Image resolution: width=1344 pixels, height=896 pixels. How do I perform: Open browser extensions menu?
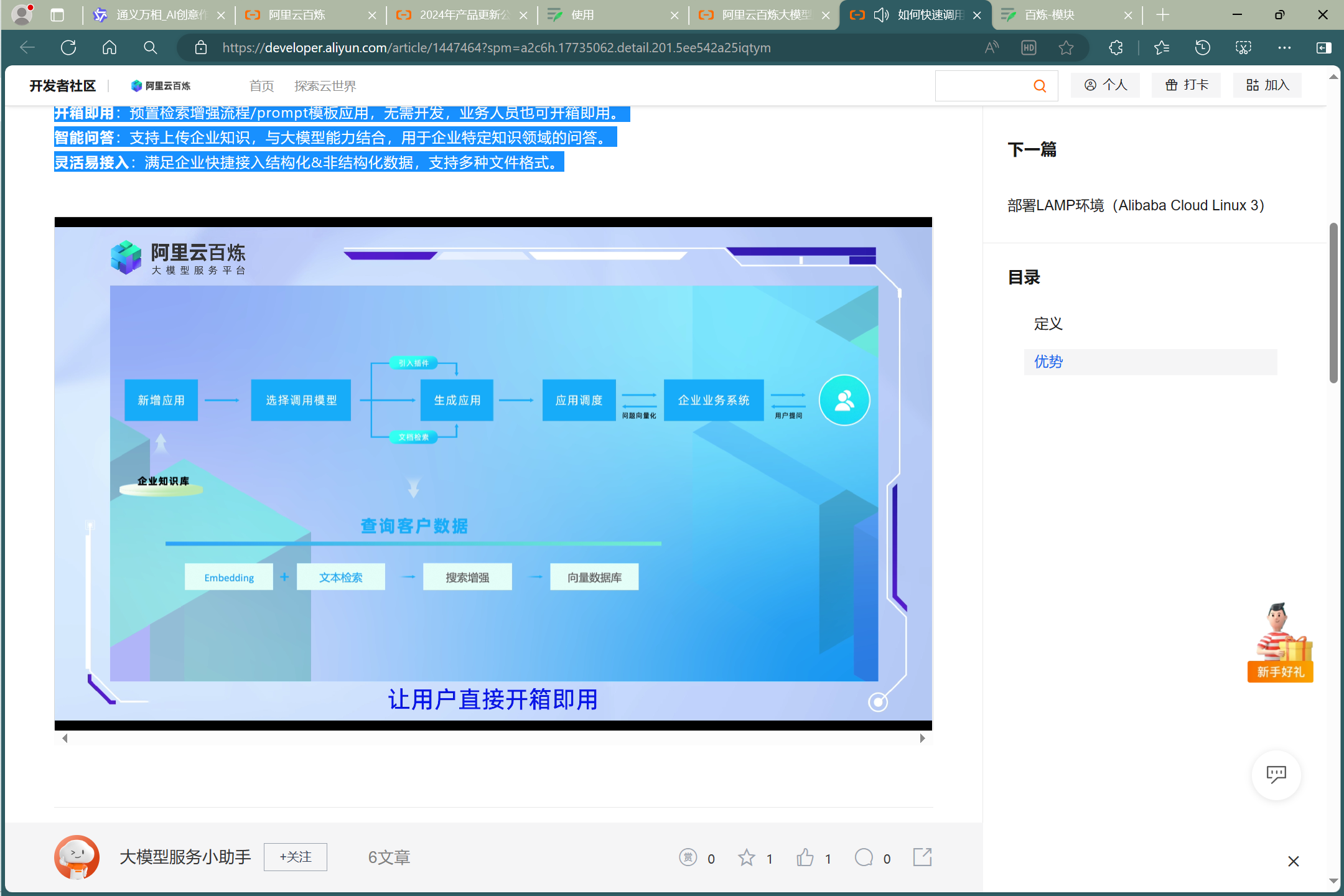[1116, 48]
